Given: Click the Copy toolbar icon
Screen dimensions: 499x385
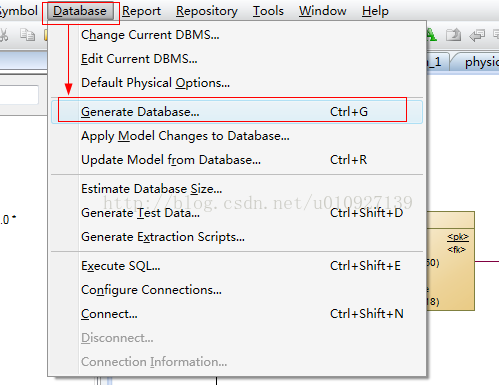Looking at the screenshot, I should pos(27,35).
